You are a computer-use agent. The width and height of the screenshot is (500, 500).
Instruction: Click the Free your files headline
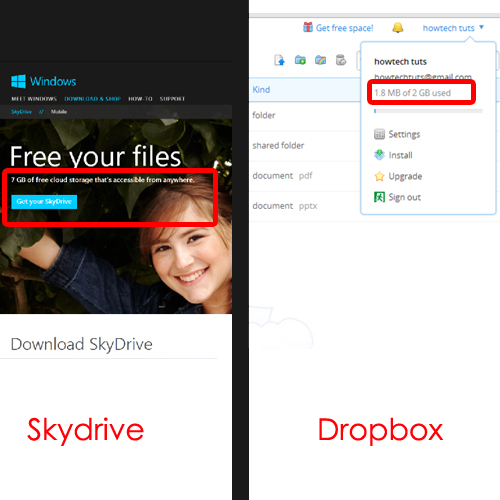(x=95, y=156)
